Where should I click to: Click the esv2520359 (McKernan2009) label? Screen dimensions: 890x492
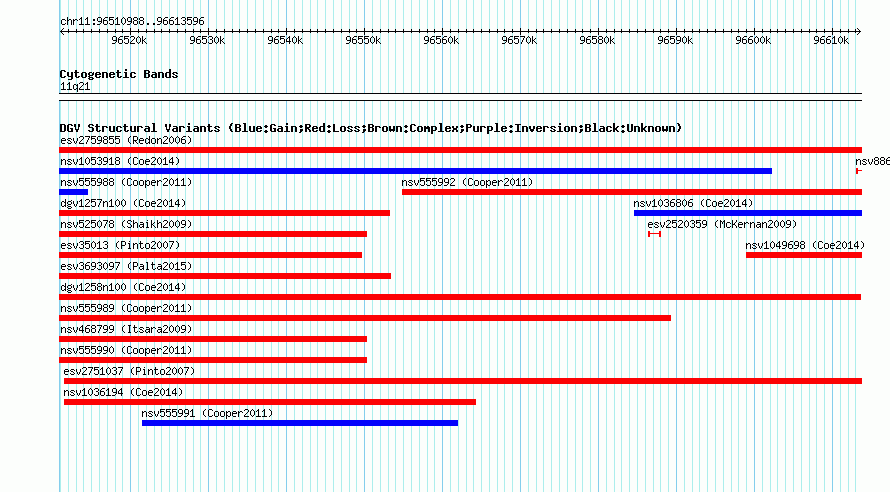tap(722, 224)
